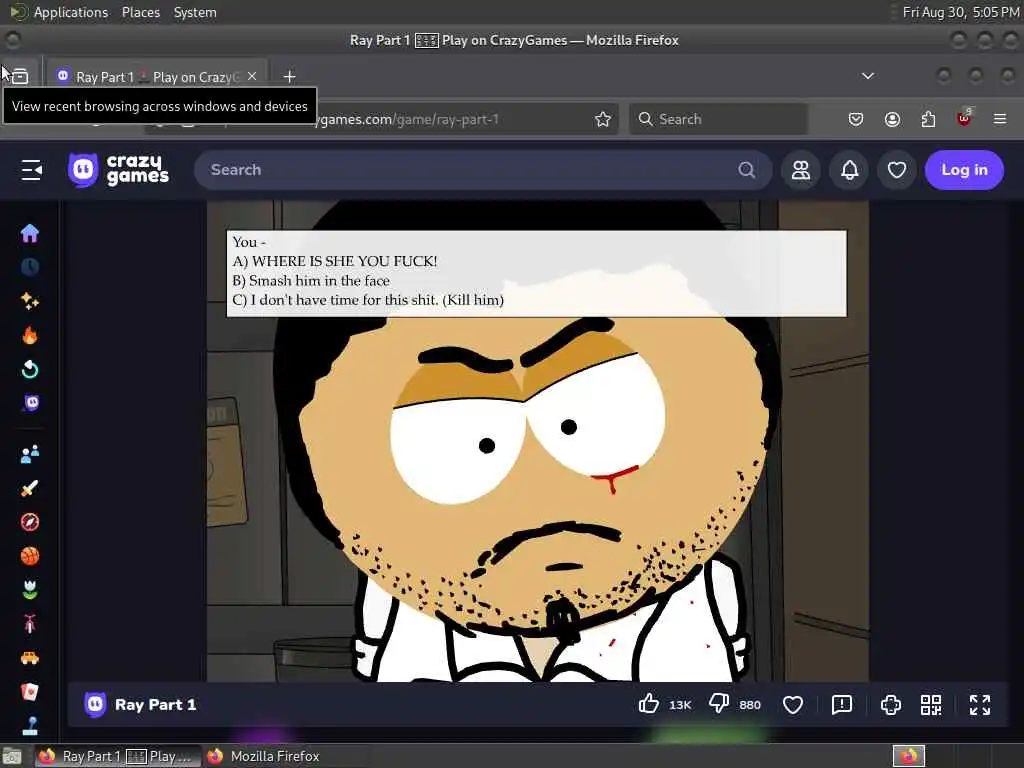Open New games sparkle icon

(29, 301)
